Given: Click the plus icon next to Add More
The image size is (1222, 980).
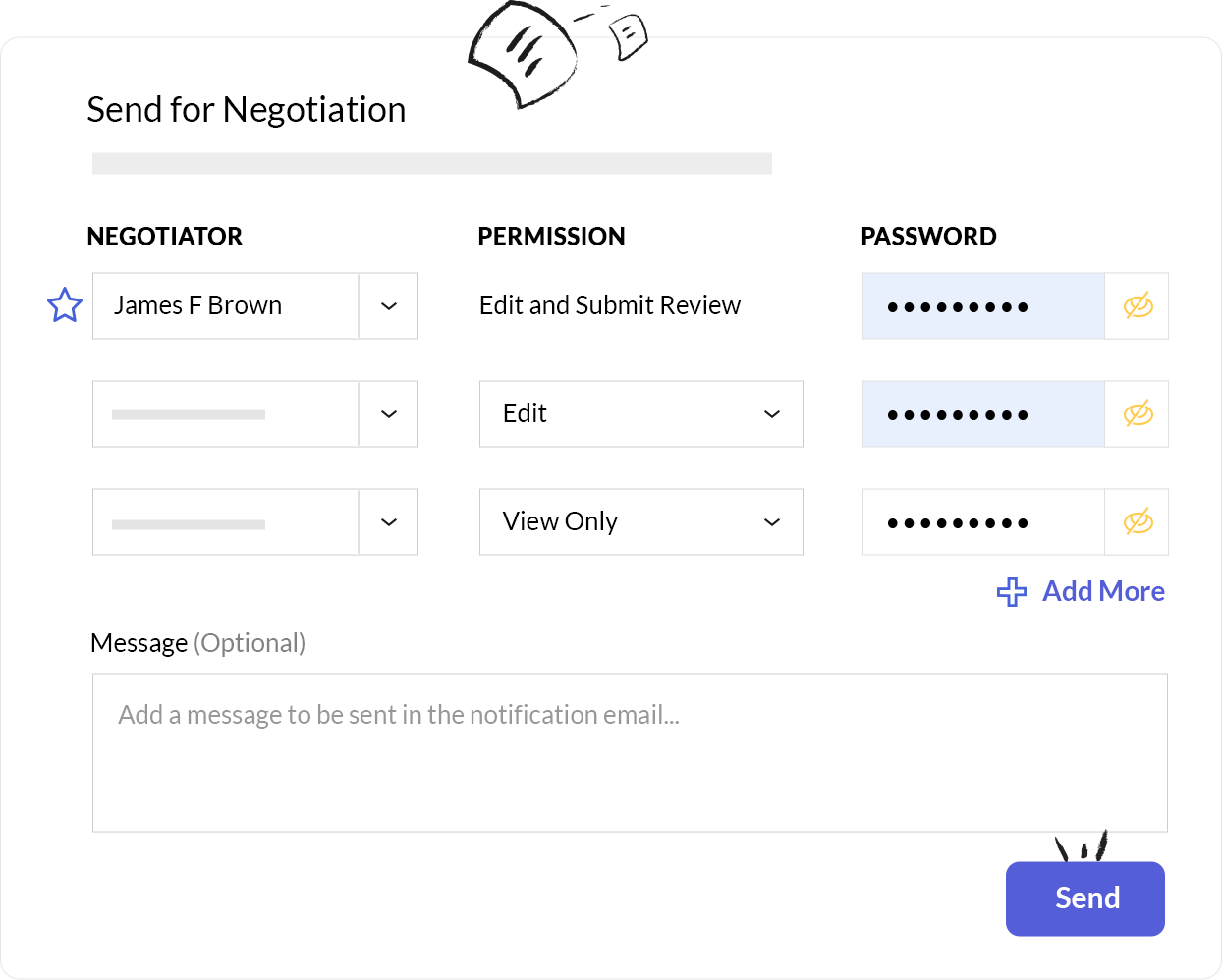Looking at the screenshot, I should 1011,592.
